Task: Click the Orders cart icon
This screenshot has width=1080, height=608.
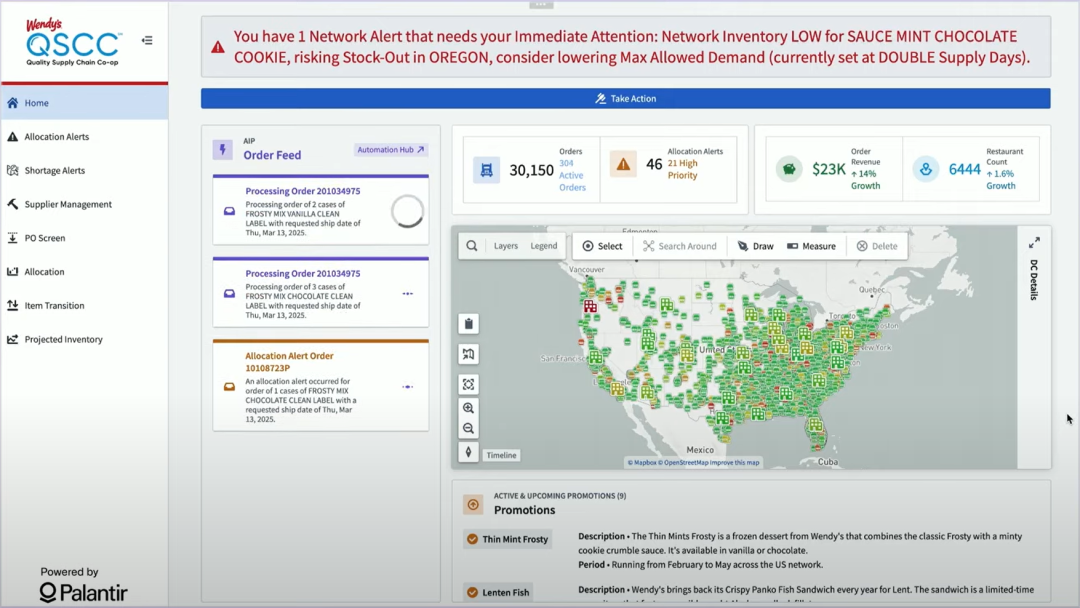Action: pyautogui.click(x=486, y=169)
